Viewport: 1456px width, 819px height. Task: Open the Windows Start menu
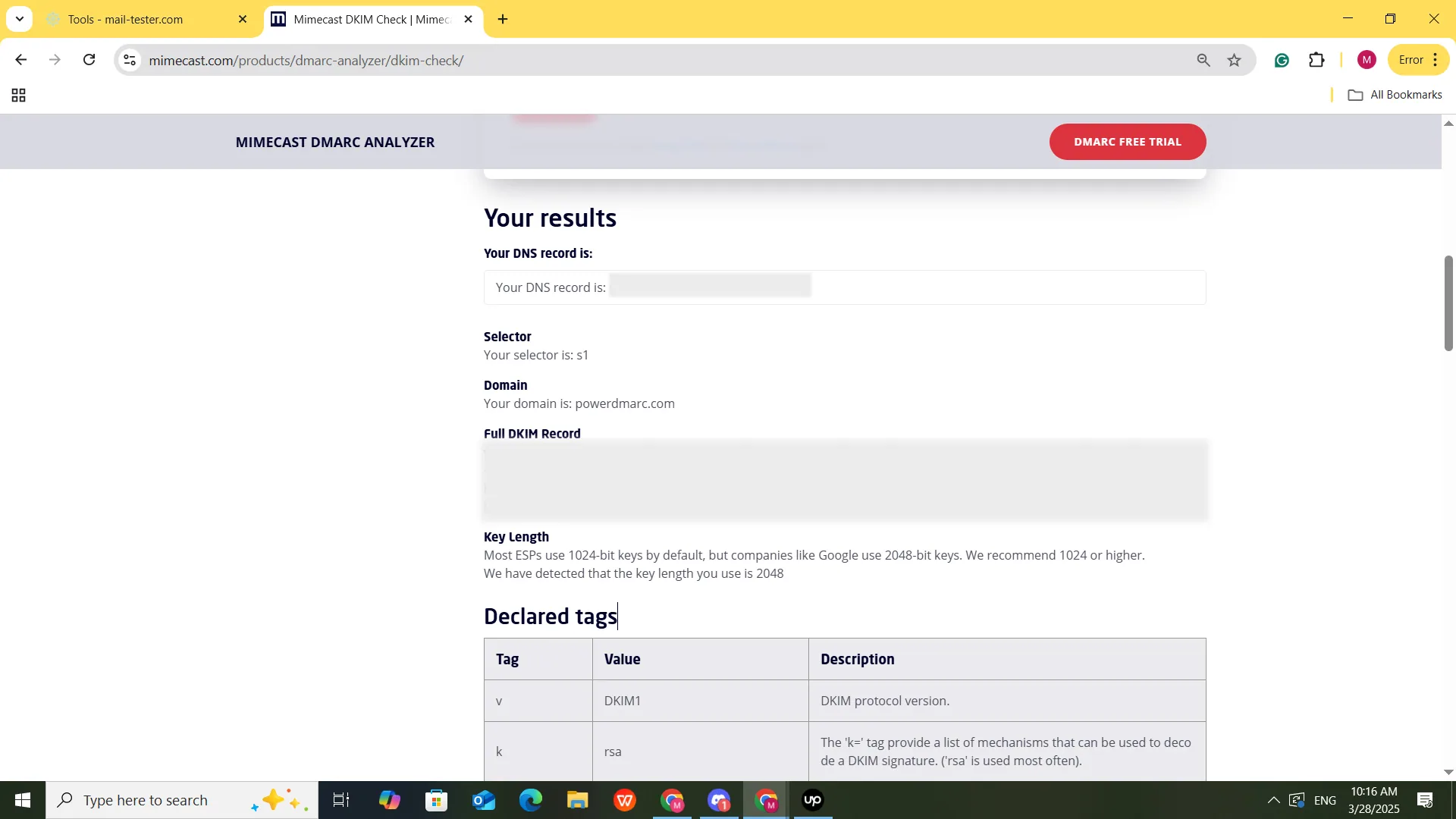point(23,800)
